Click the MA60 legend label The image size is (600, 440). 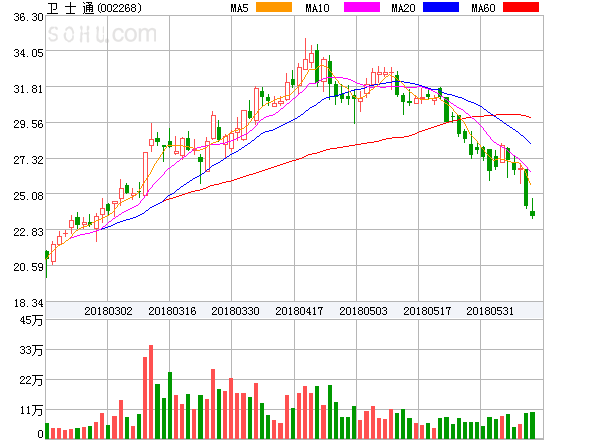(483, 8)
